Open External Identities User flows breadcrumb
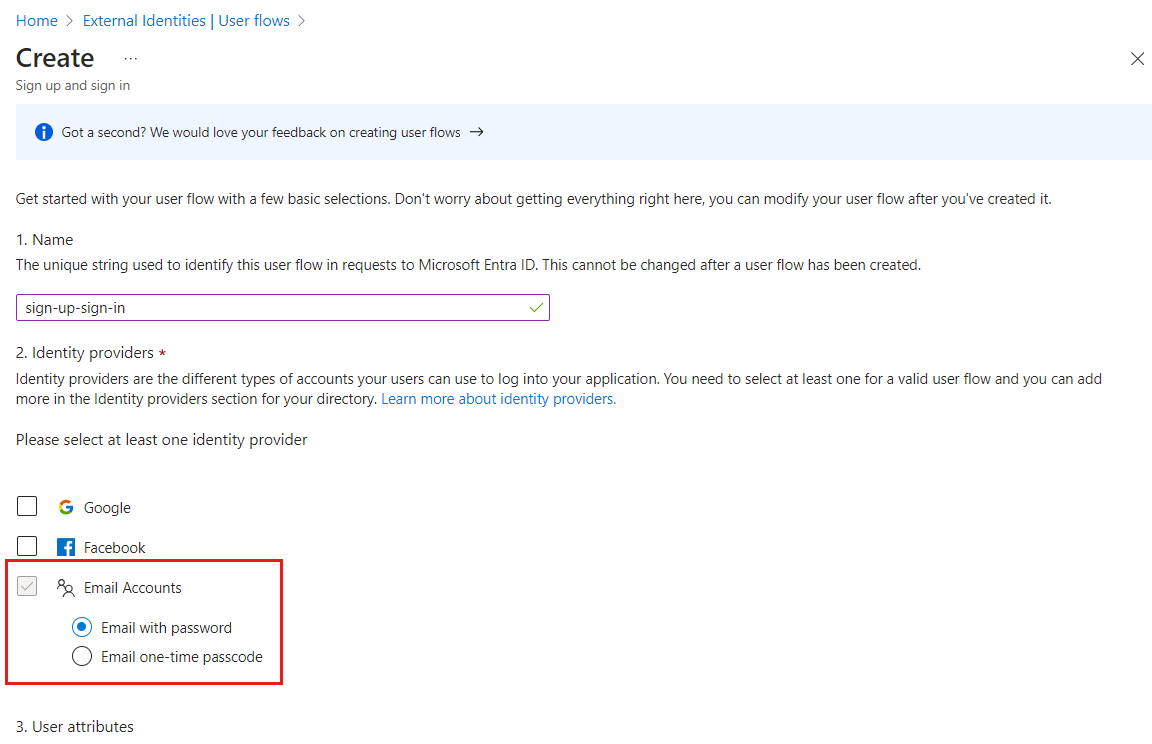This screenshot has height=744, width=1152. point(186,20)
